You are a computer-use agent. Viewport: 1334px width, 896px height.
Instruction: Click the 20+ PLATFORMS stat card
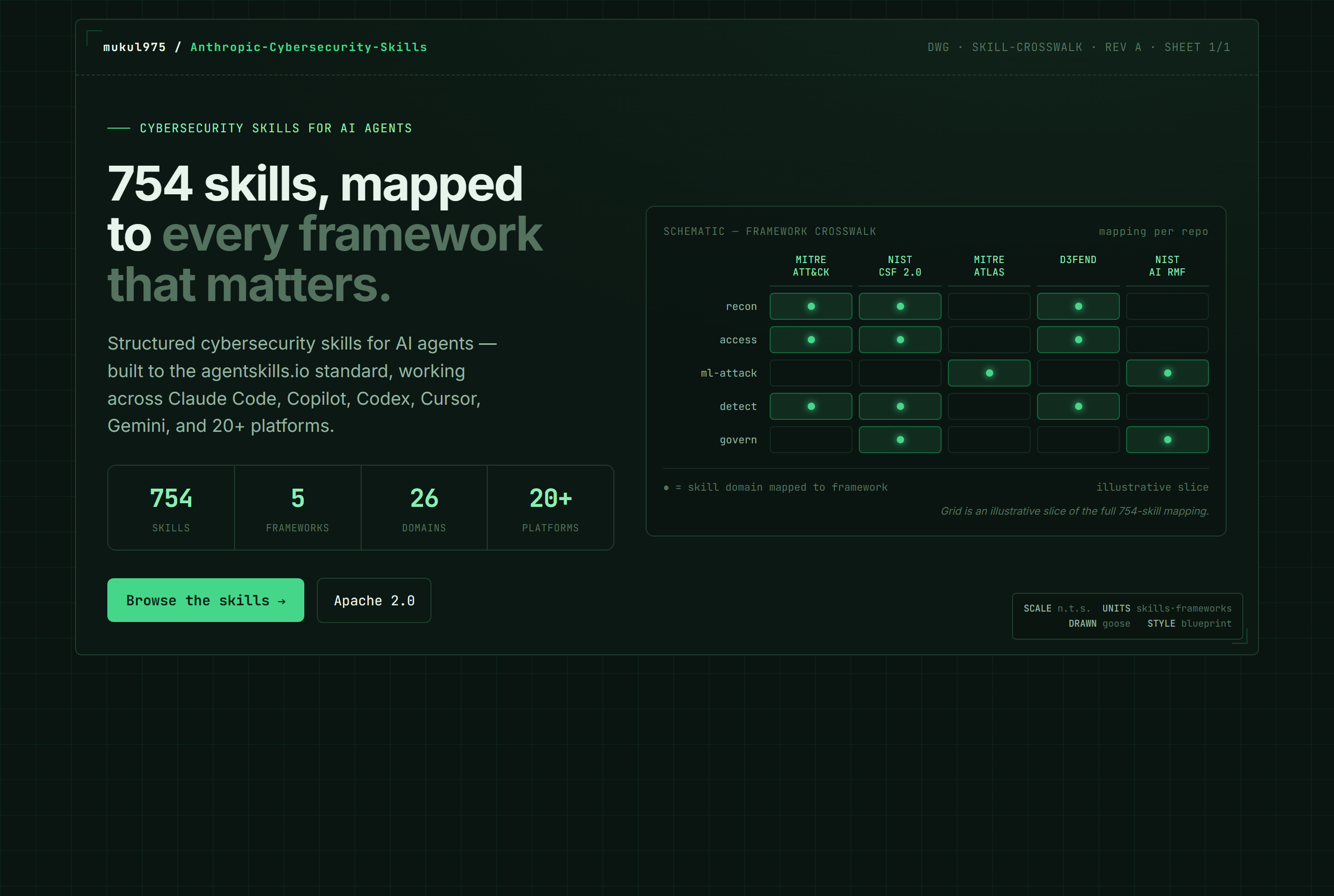[x=550, y=507]
